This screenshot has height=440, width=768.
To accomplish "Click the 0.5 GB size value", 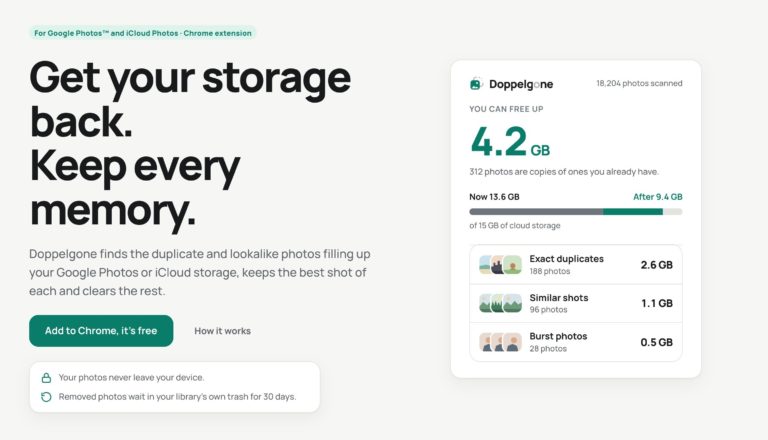I will [x=656, y=342].
